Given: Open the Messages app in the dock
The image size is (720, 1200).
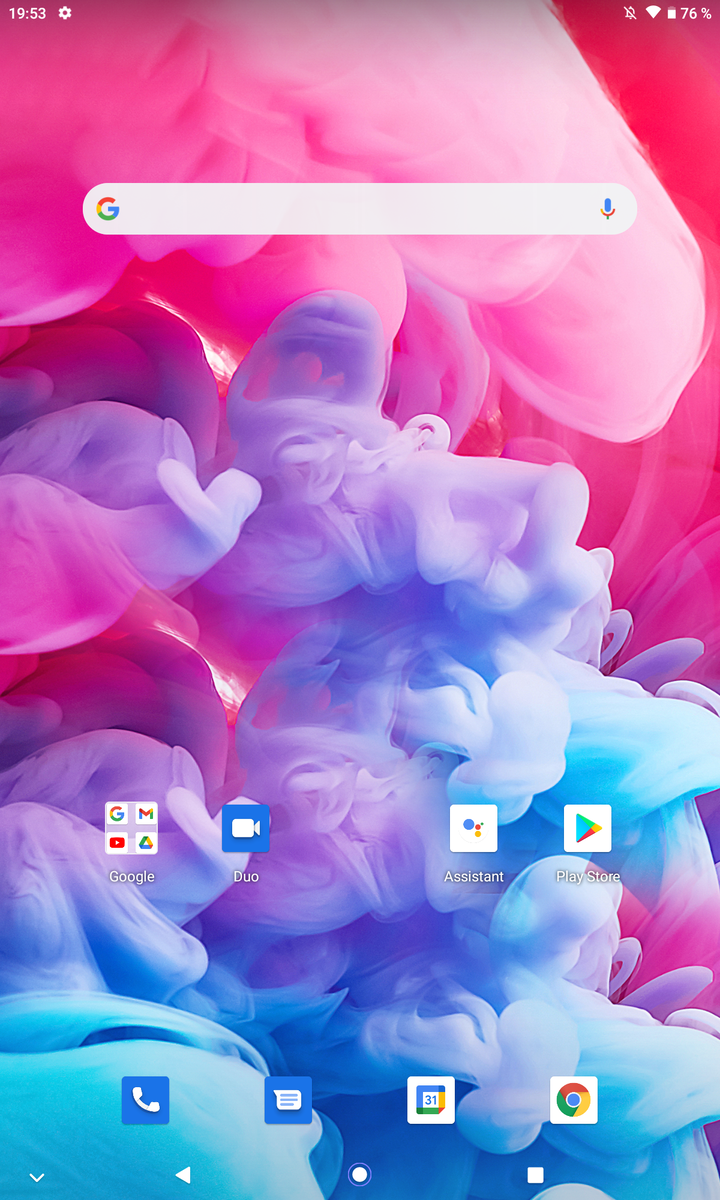Looking at the screenshot, I should tap(288, 1100).
